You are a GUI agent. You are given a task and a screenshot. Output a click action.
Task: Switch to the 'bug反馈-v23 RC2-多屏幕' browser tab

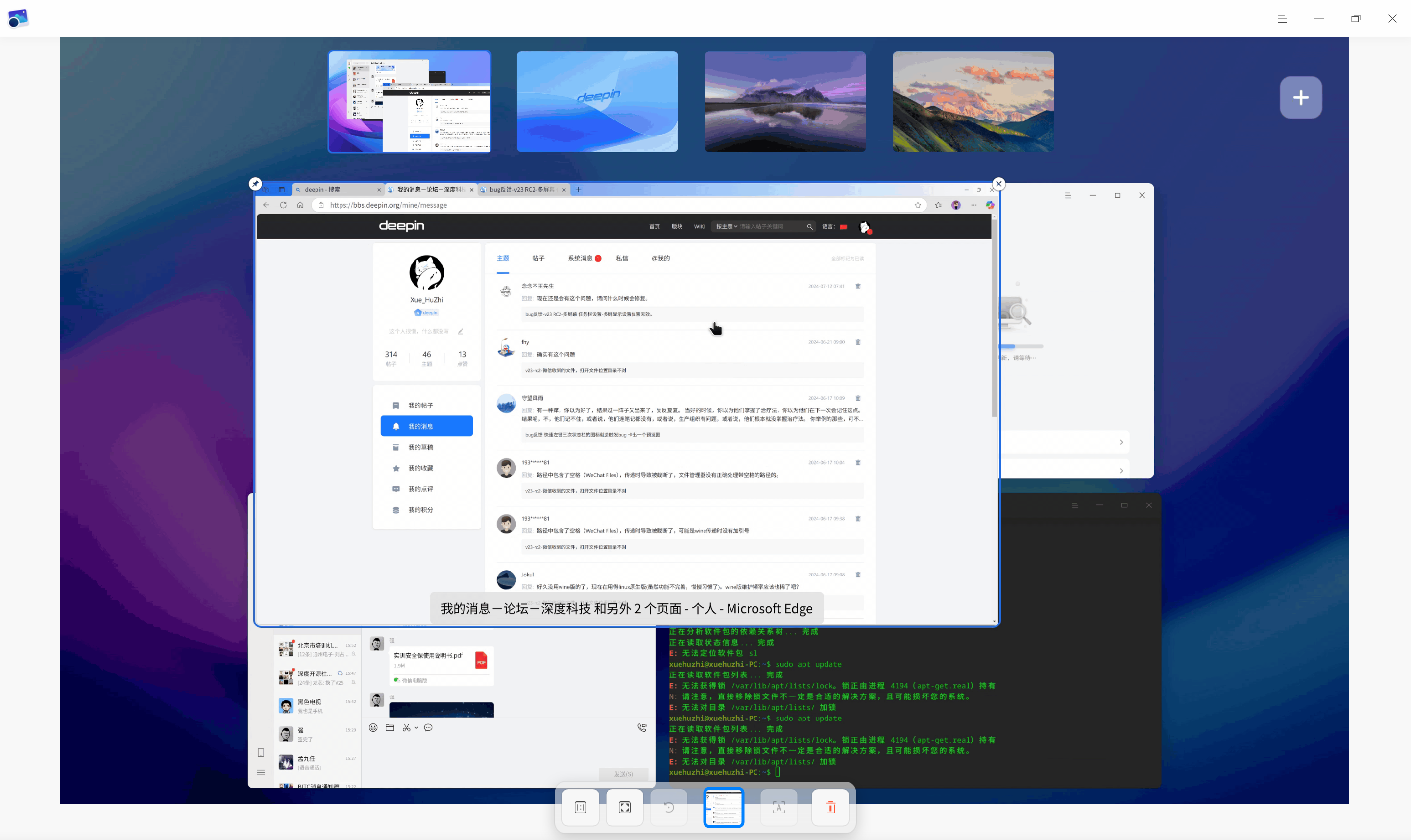pos(522,190)
